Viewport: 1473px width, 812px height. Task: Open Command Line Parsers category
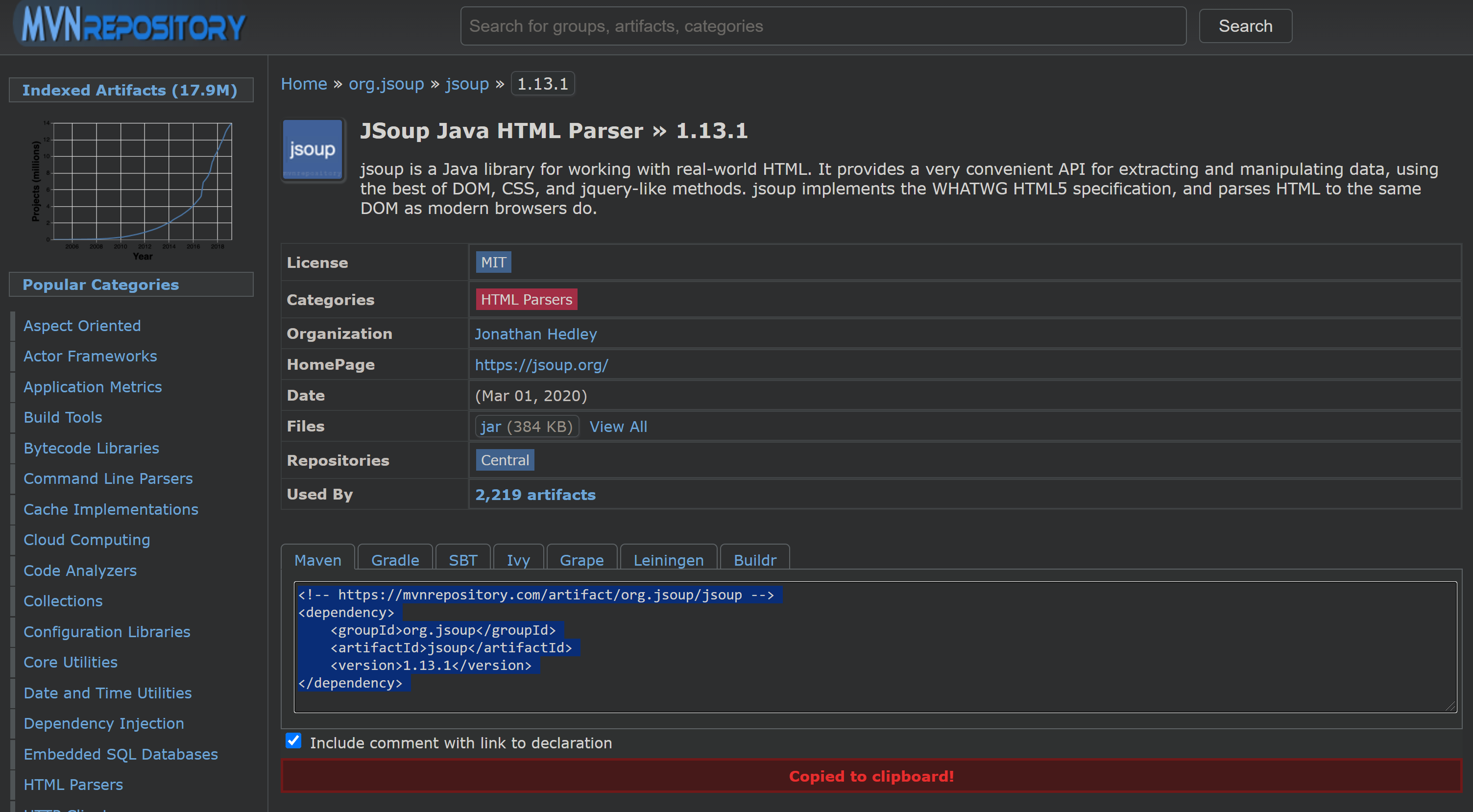[x=108, y=478]
